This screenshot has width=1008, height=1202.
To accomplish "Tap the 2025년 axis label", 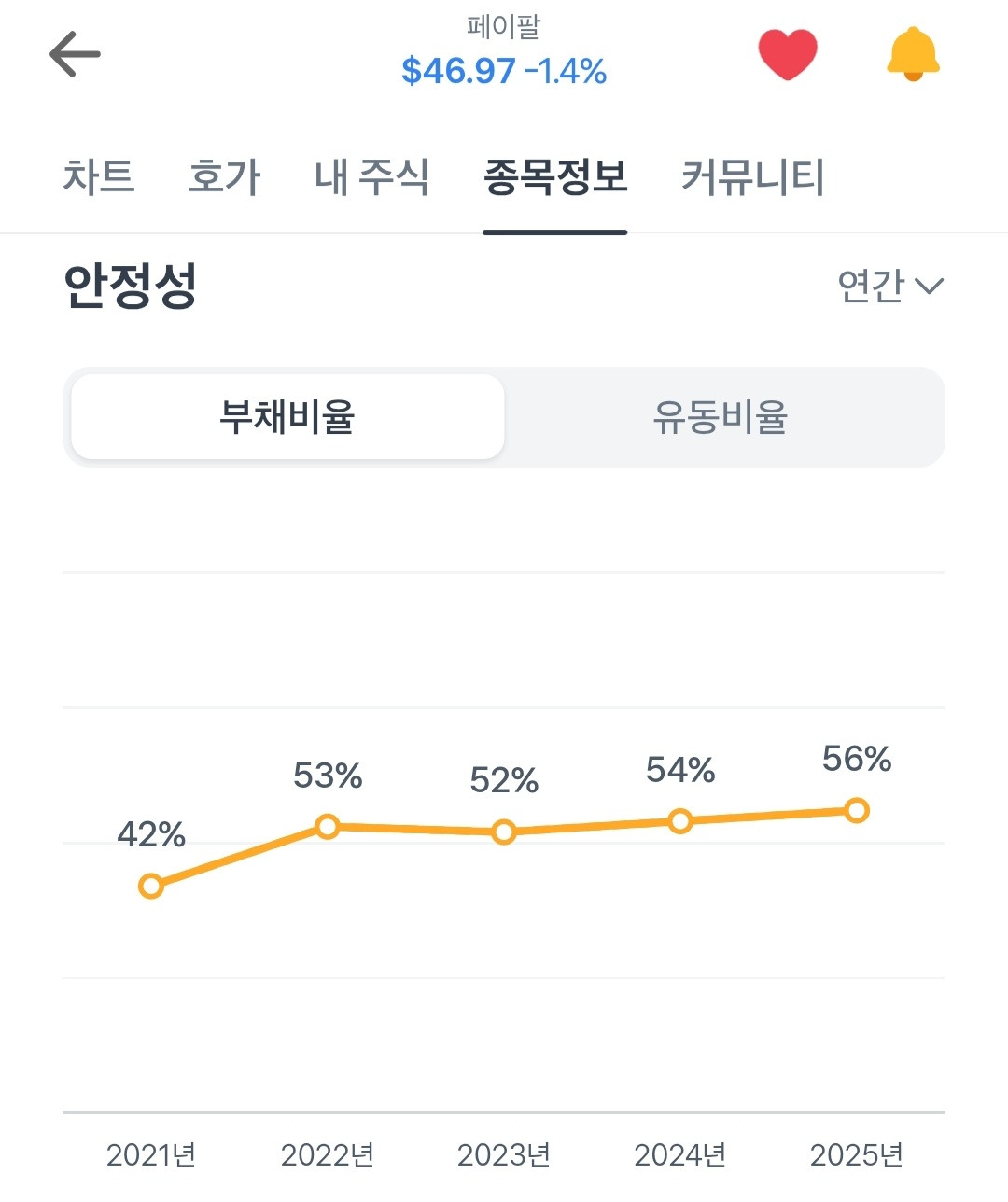I will point(857,1155).
